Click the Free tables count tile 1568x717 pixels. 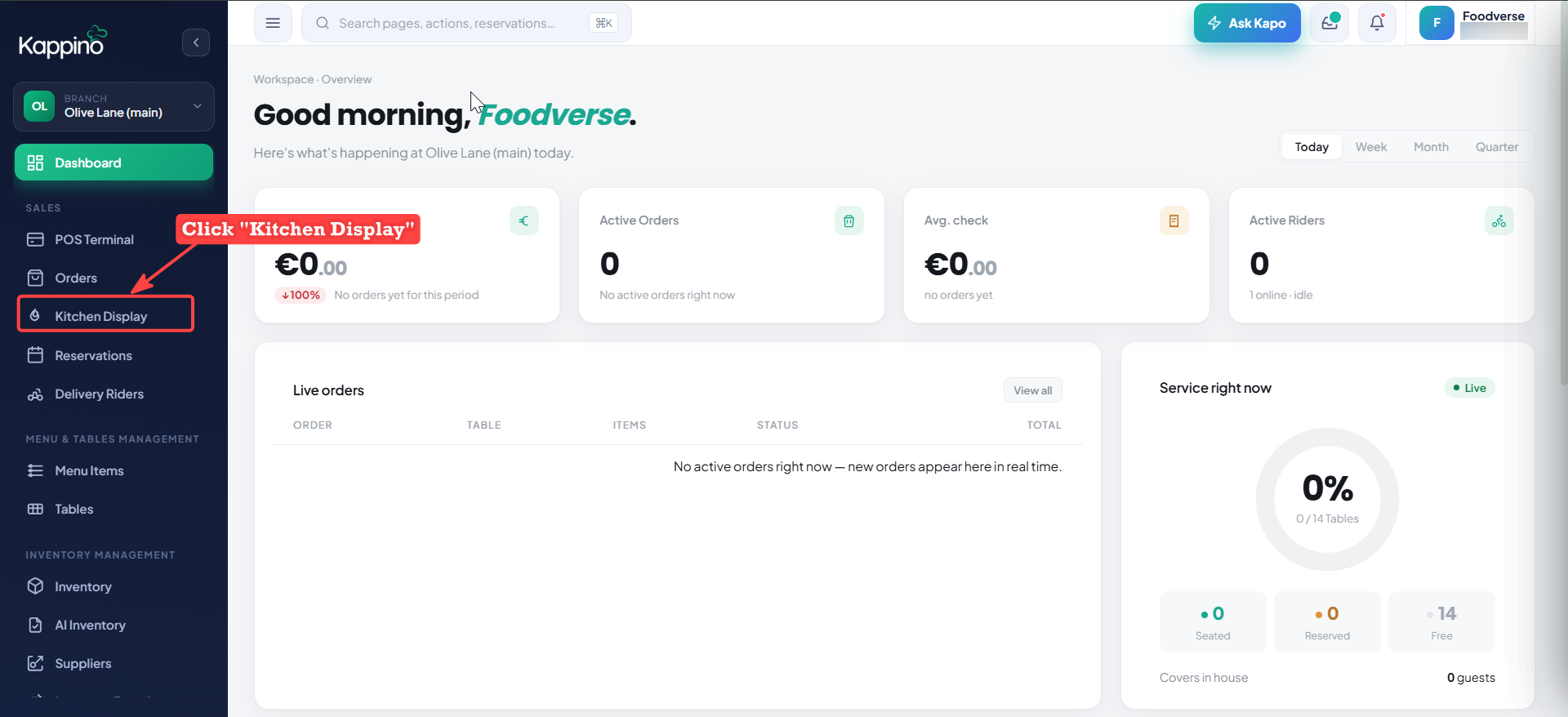(x=1441, y=621)
